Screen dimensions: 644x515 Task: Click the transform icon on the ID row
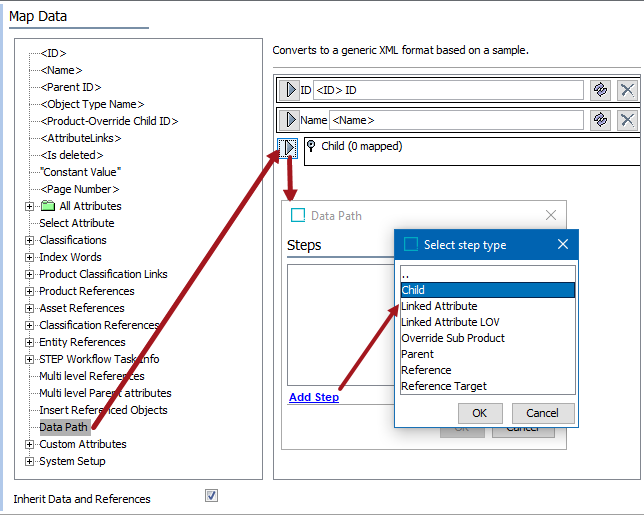(600, 90)
